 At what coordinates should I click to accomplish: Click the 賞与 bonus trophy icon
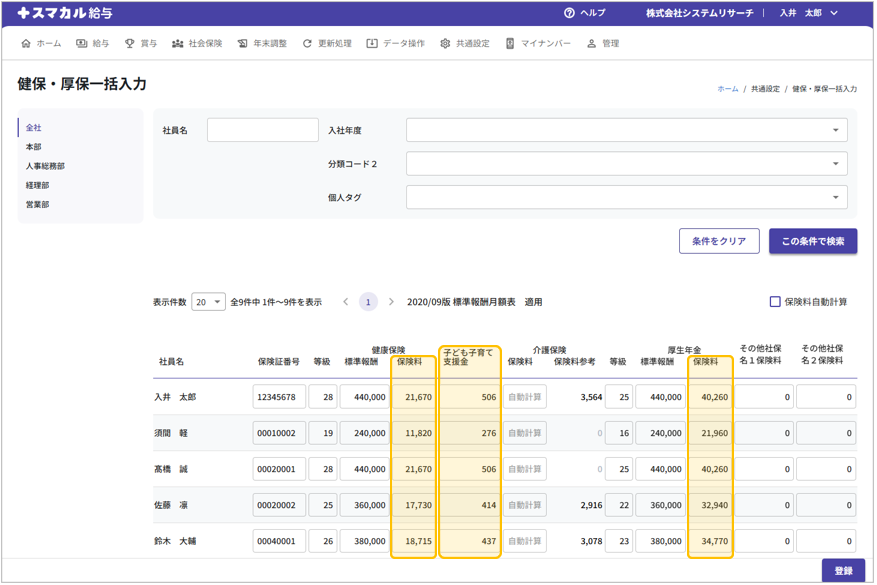coord(129,44)
